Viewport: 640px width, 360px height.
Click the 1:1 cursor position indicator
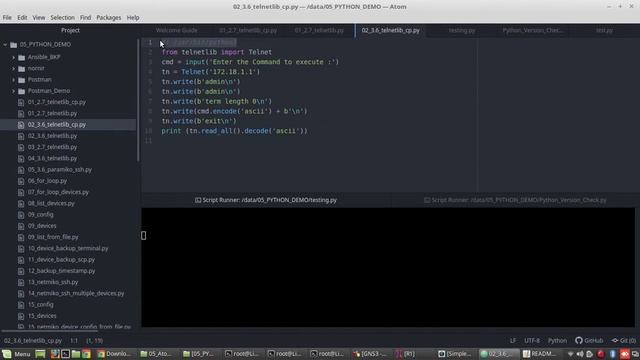(74, 340)
